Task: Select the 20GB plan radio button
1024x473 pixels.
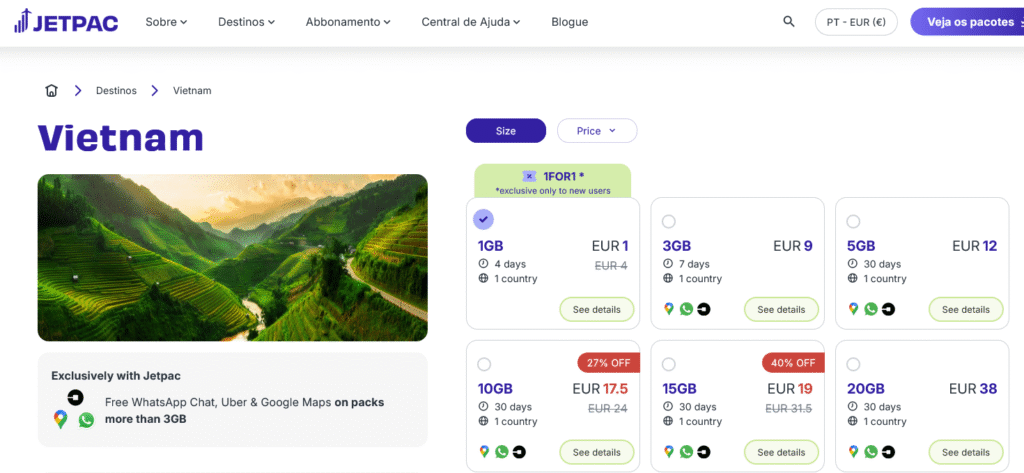Action: (x=854, y=365)
